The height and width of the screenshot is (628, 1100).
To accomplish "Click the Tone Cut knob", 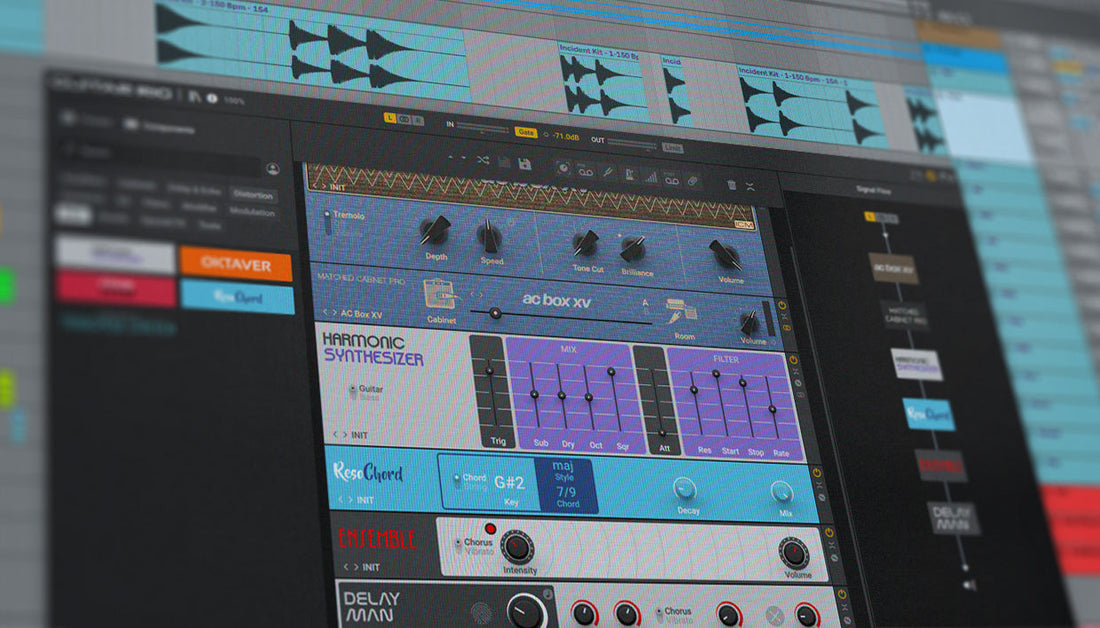I will click(x=585, y=243).
